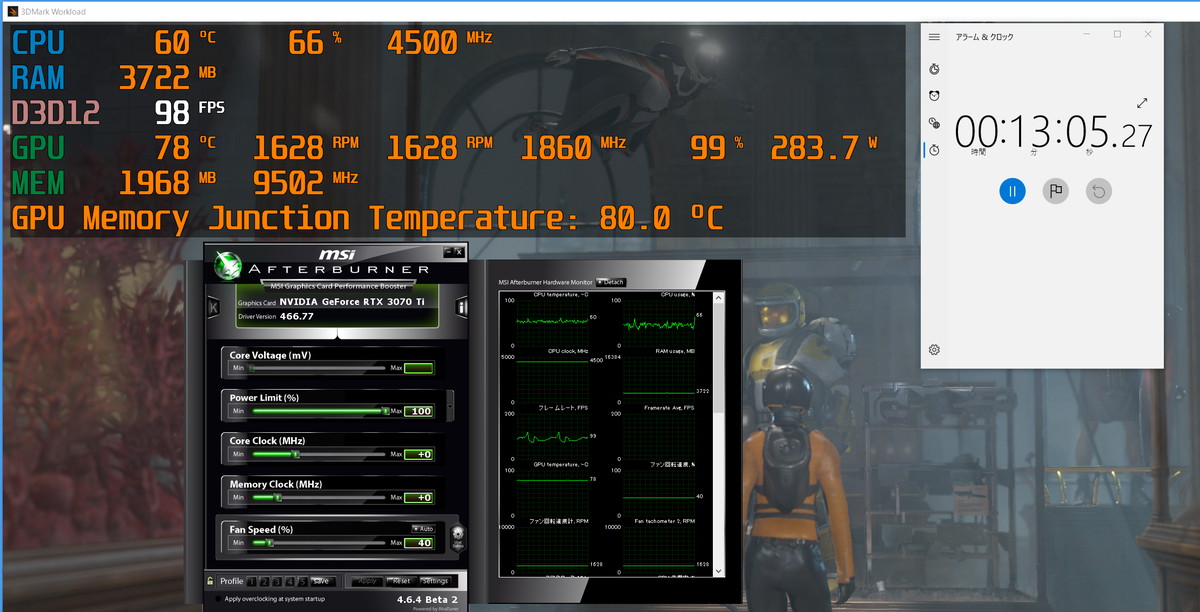Select the Stopwatch tab in clock app
Viewport: 1200px width, 612px height.
pyautogui.click(x=934, y=150)
